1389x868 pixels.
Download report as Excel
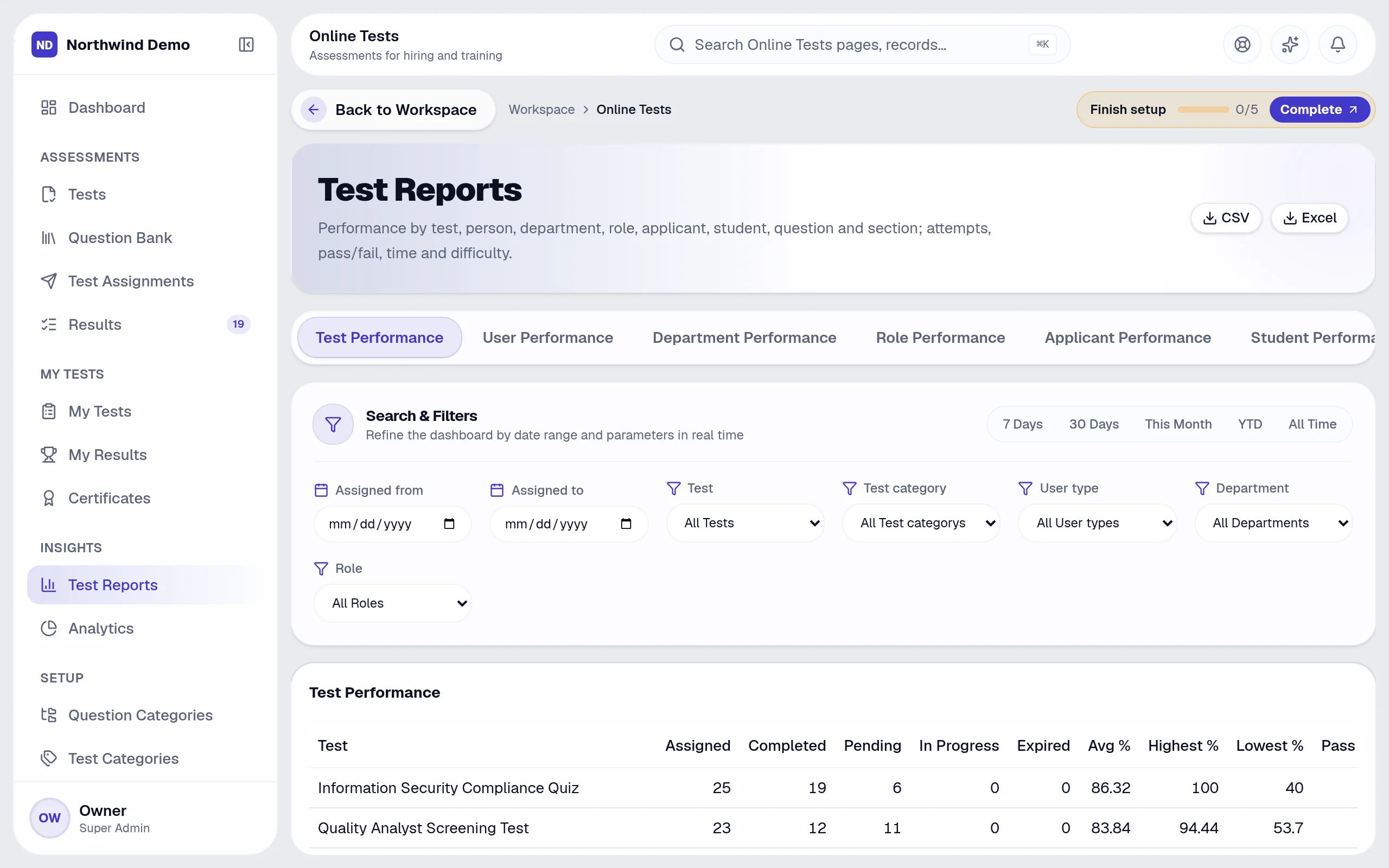tap(1309, 218)
